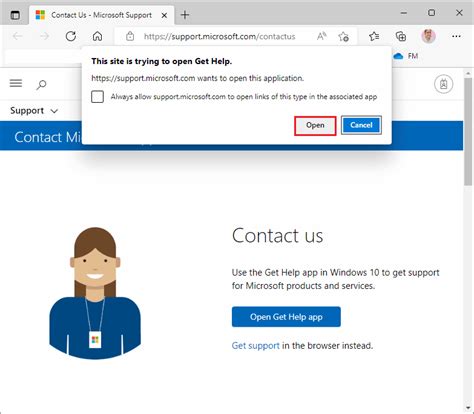Click the Contact us heading
The width and height of the screenshot is (474, 414).
tap(277, 236)
